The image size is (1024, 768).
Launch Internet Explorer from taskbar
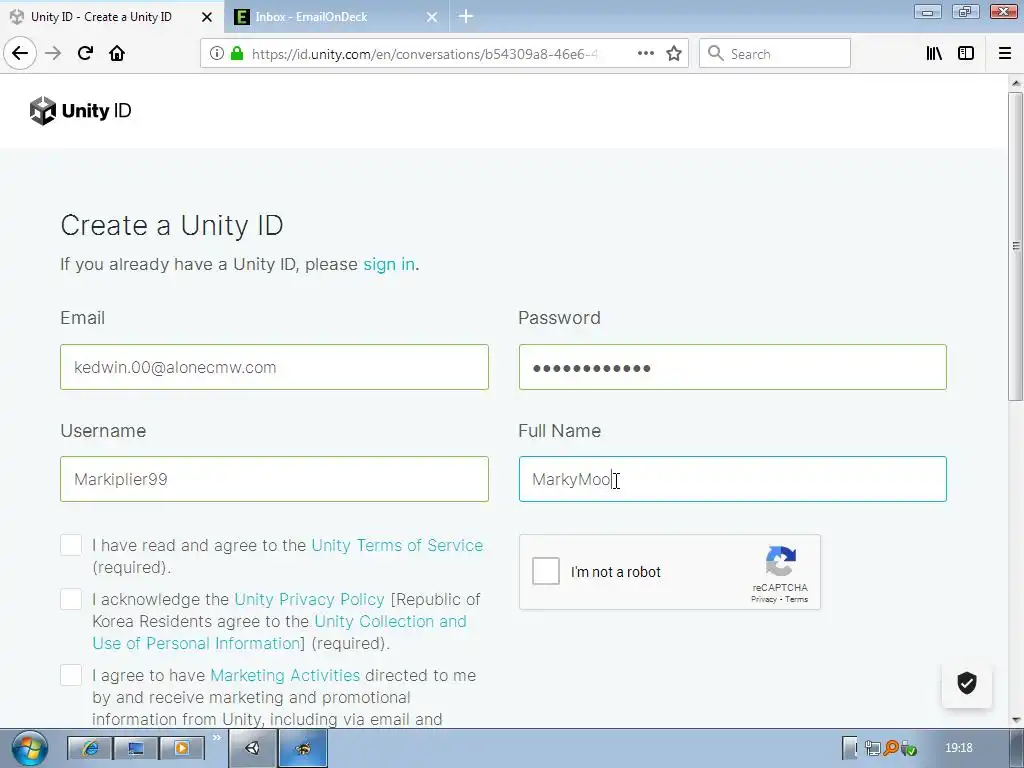tap(90, 748)
